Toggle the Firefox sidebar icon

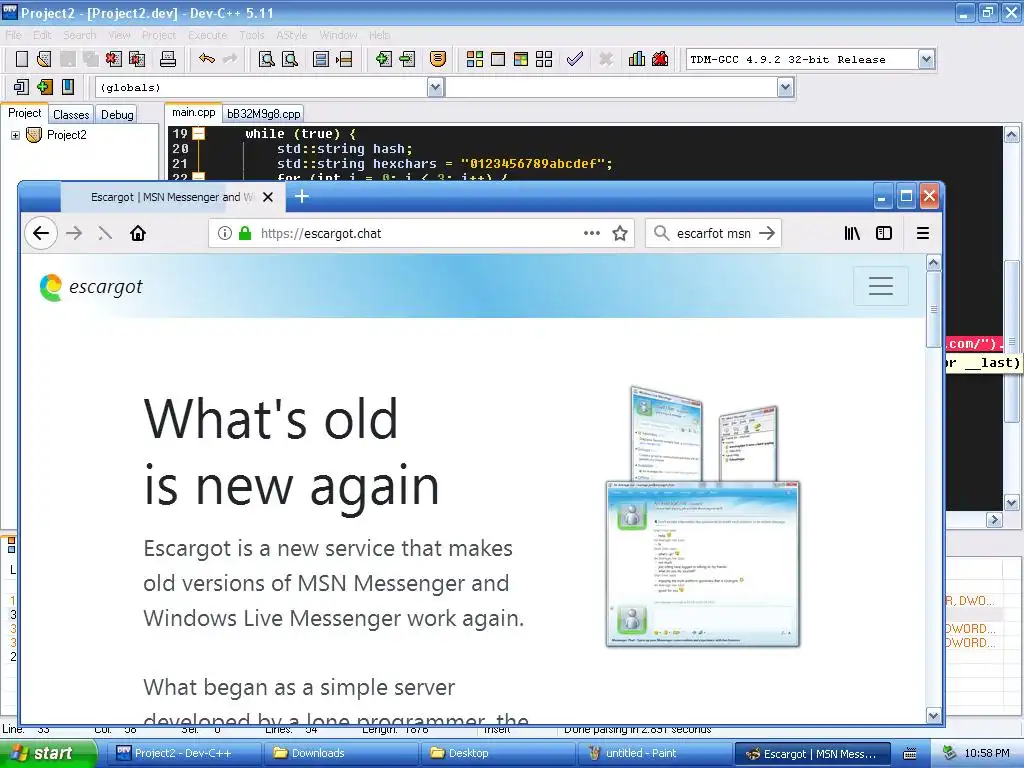(x=884, y=233)
